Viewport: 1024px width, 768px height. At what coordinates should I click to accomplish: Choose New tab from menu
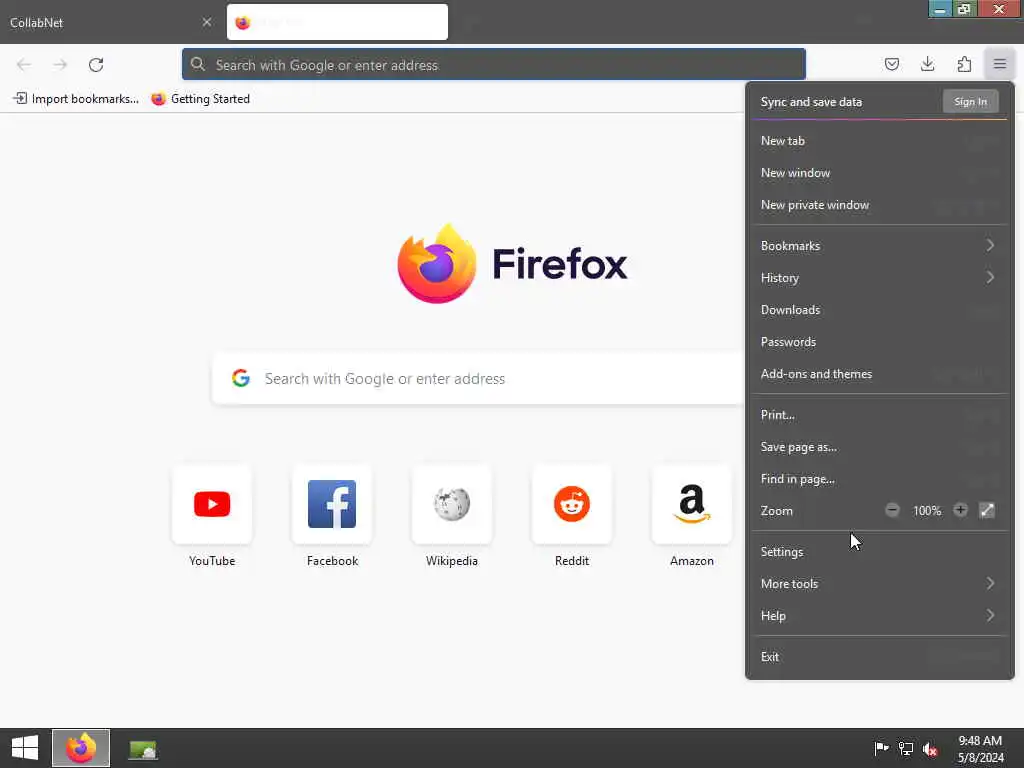[880, 140]
